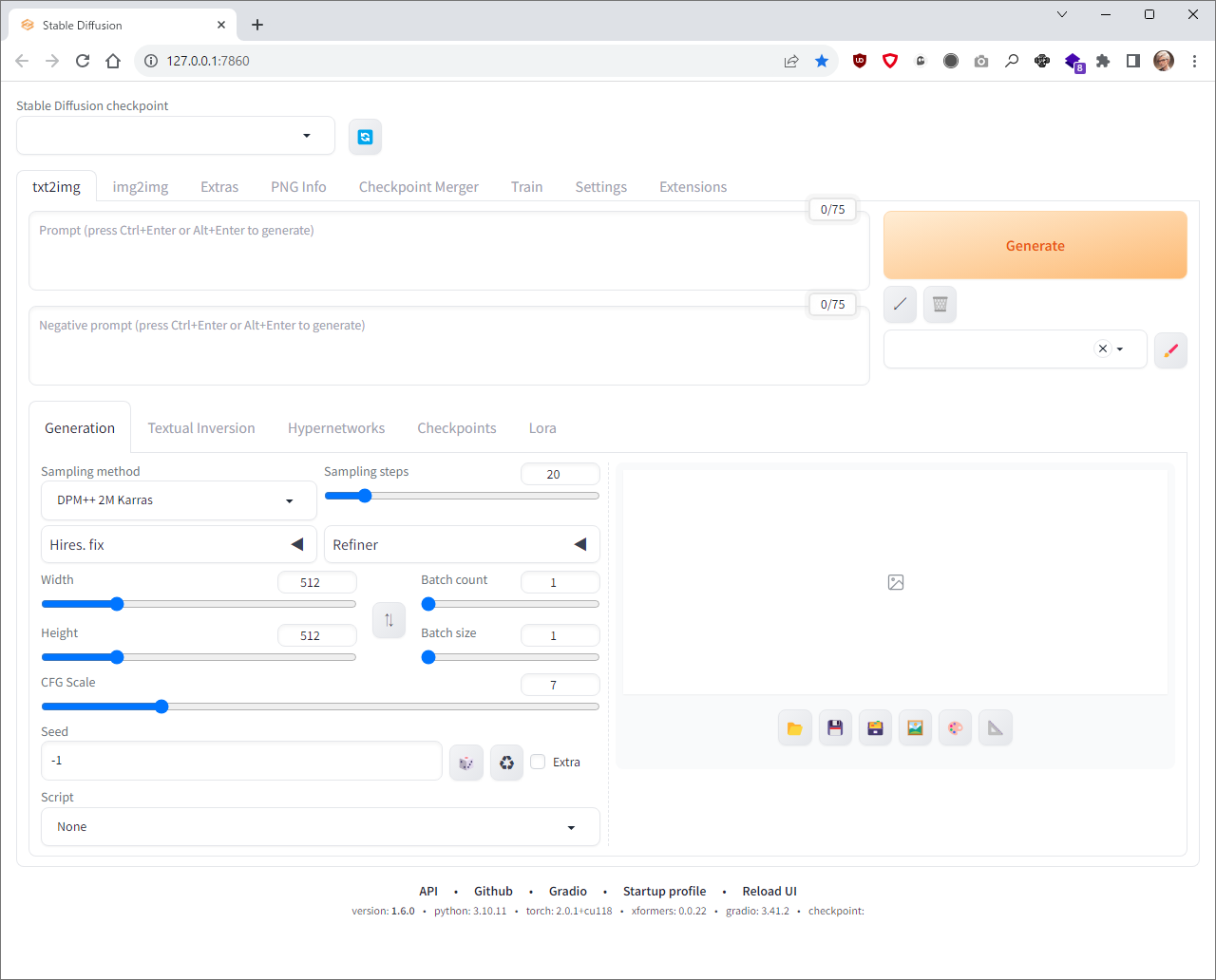Image resolution: width=1216 pixels, height=980 pixels.
Task: Reload the browser page
Action: (83, 61)
